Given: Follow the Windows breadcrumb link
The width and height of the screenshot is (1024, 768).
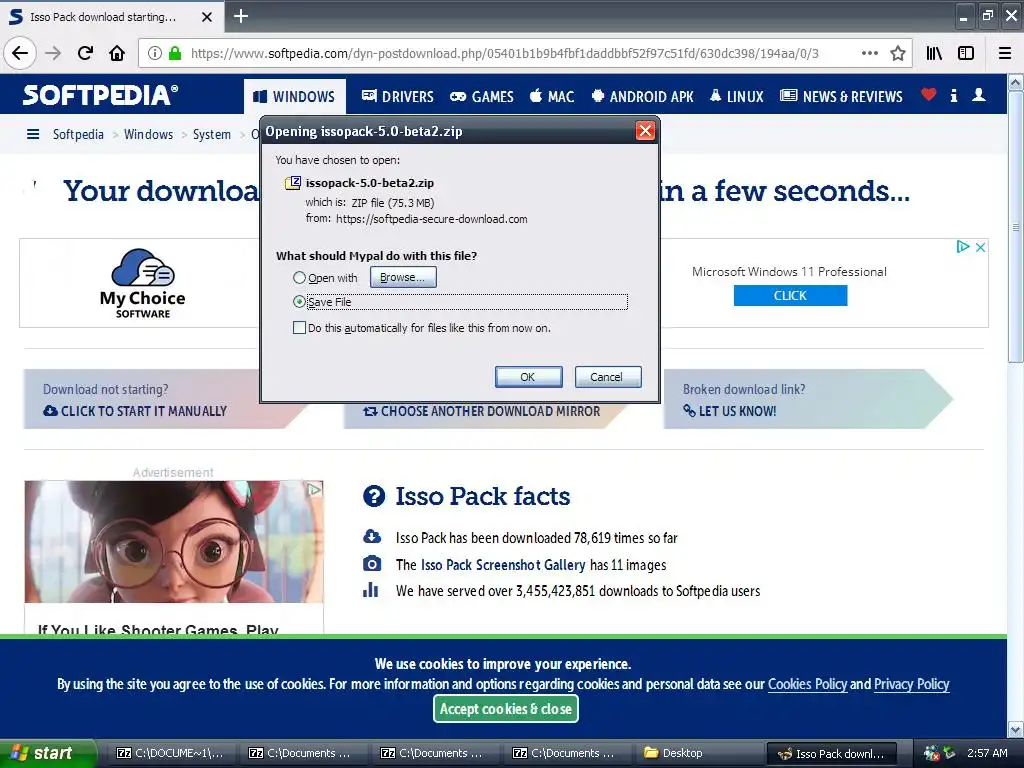Looking at the screenshot, I should pos(148,135).
